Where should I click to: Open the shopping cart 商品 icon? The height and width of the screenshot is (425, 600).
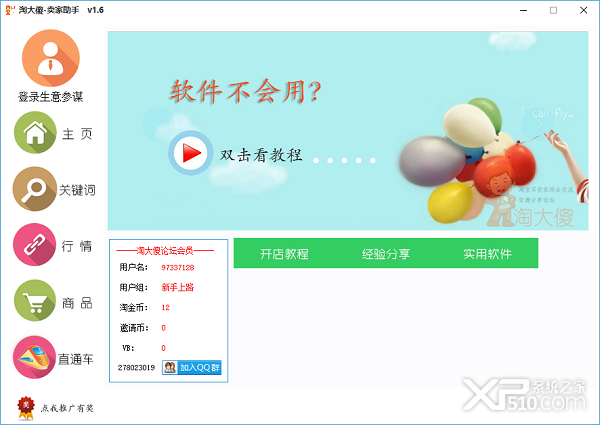pos(35,301)
